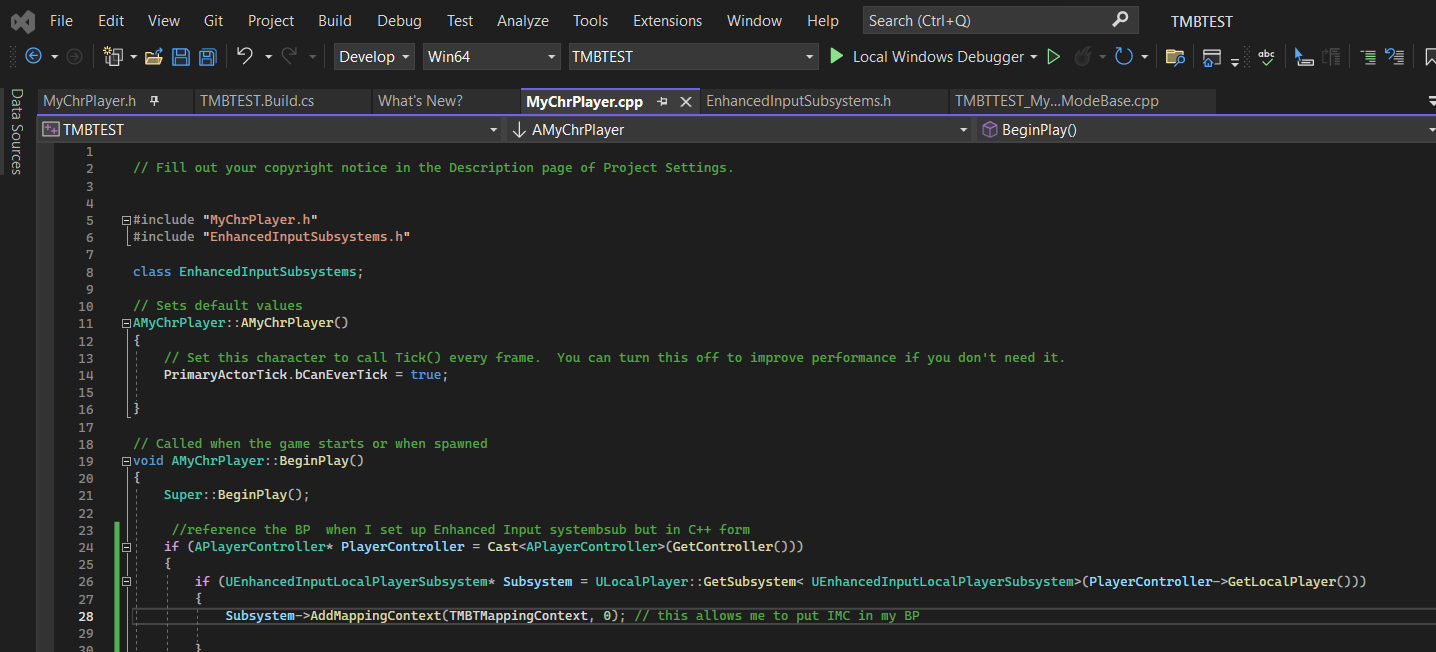Open the BeginPlay() member navigation dropdown

(x=1206, y=129)
